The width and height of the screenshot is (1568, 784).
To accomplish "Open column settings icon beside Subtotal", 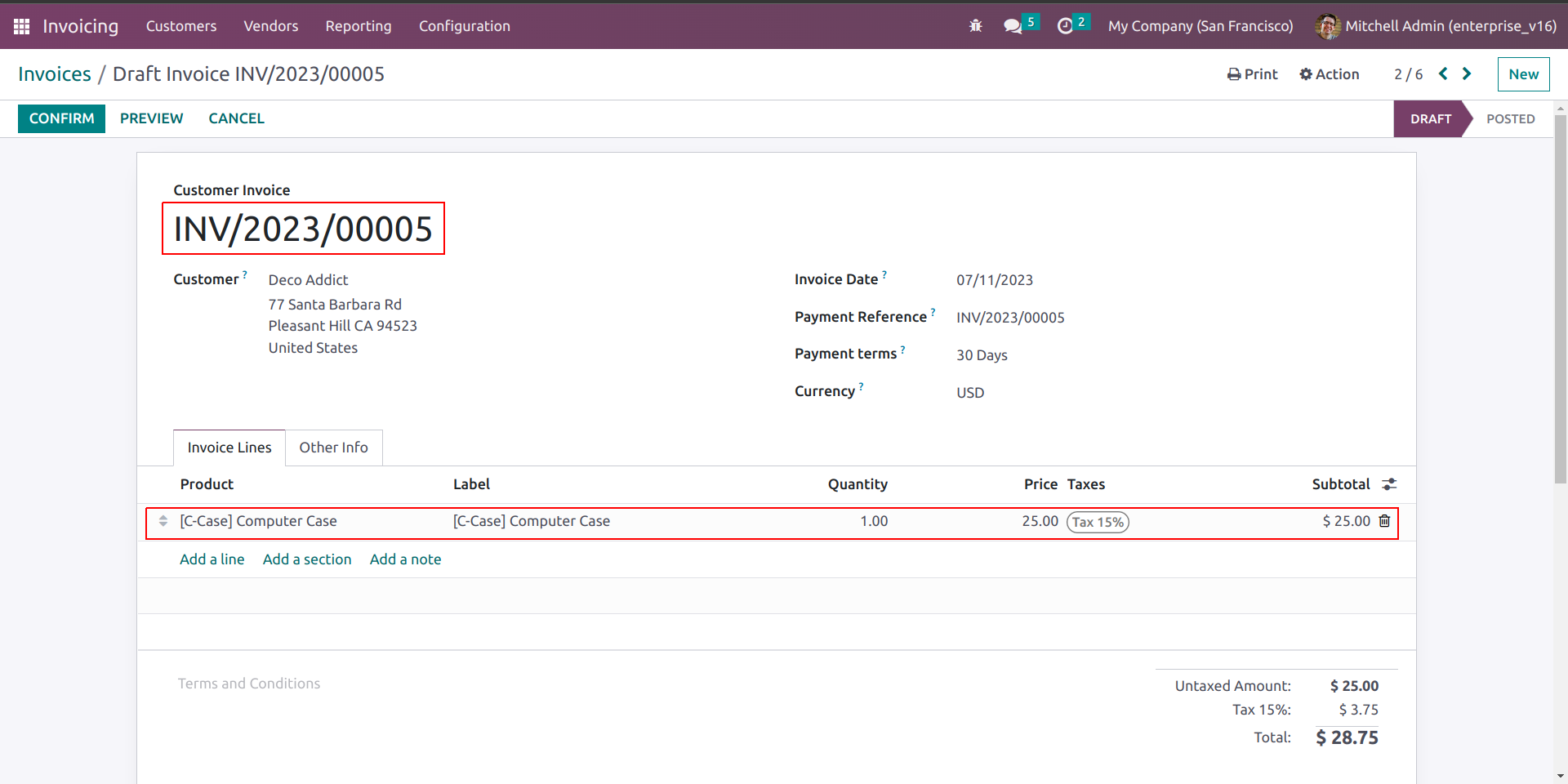I will point(1389,484).
